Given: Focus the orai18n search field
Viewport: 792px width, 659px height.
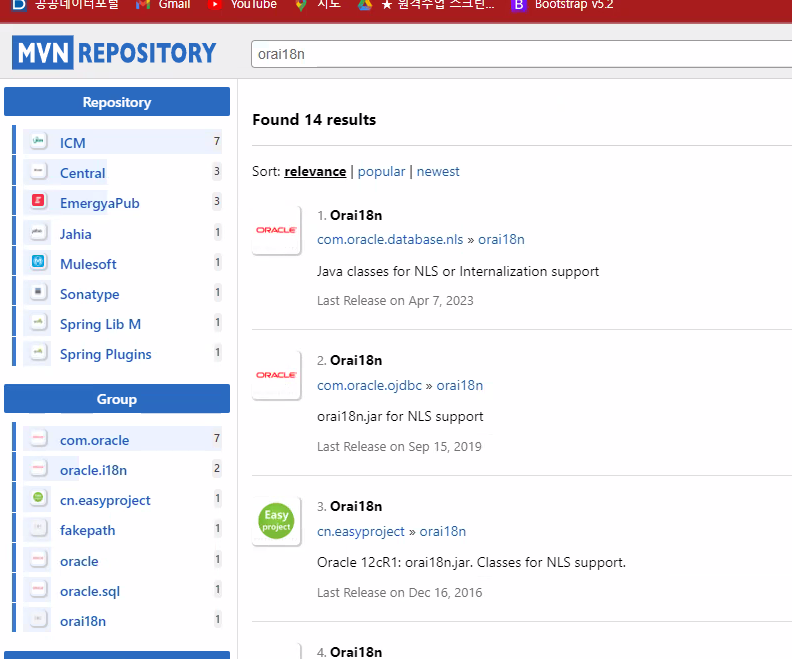Looking at the screenshot, I should [521, 54].
